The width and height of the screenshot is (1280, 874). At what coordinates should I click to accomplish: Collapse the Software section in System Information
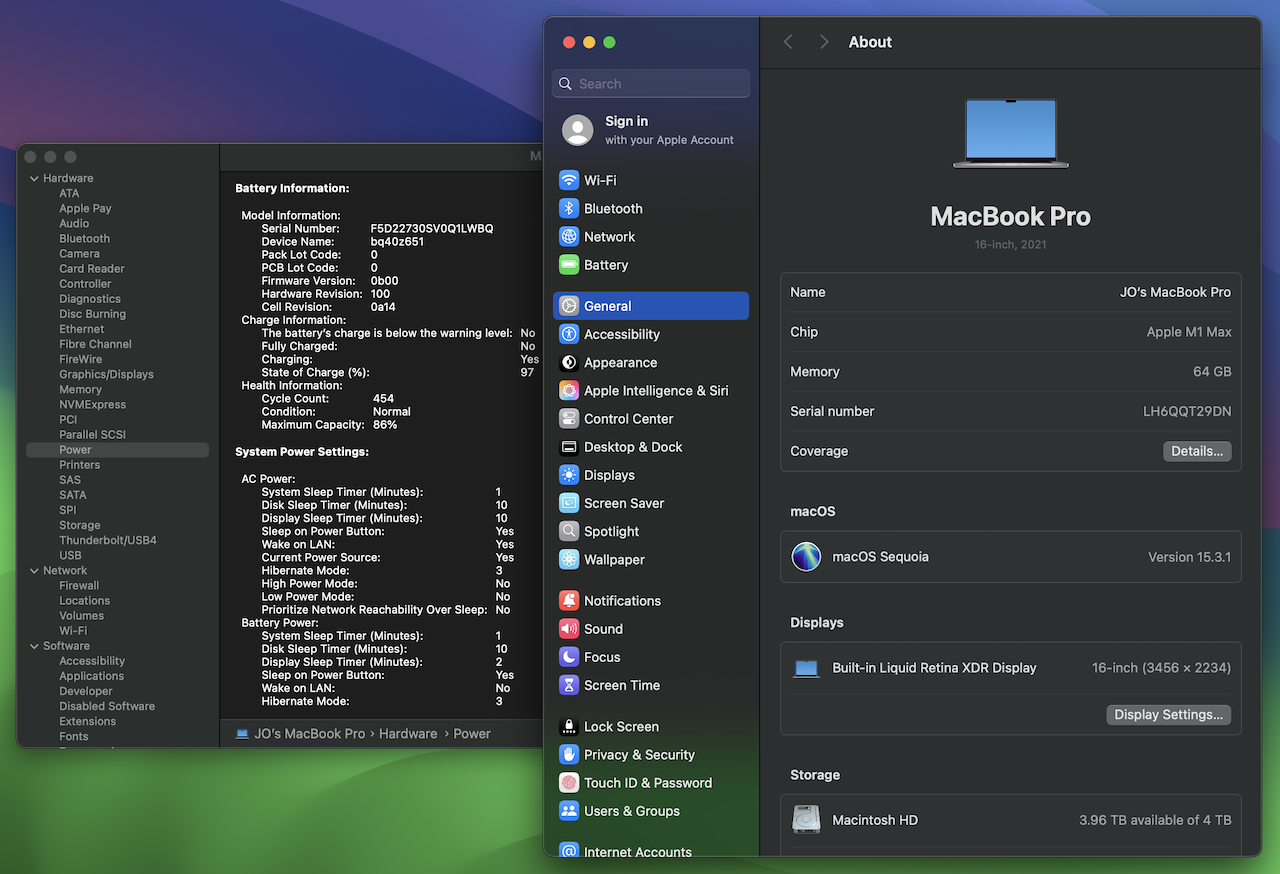click(34, 646)
